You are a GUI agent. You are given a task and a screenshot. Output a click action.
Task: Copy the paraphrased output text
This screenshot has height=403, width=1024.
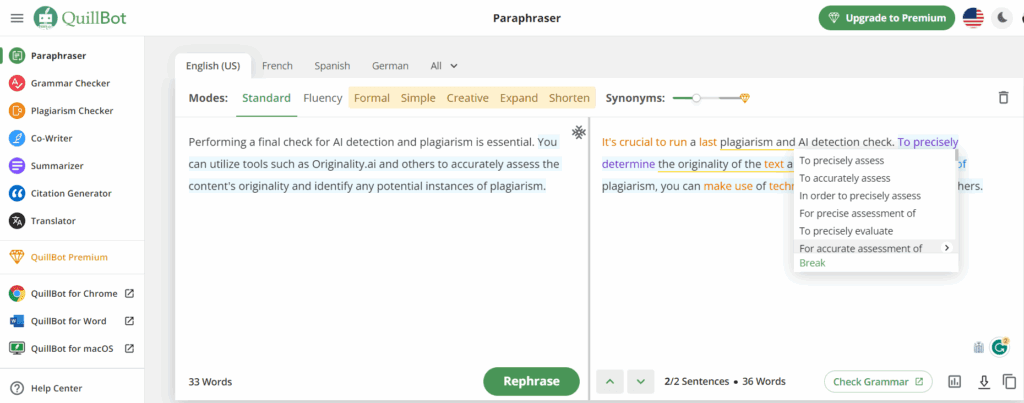point(1009,381)
